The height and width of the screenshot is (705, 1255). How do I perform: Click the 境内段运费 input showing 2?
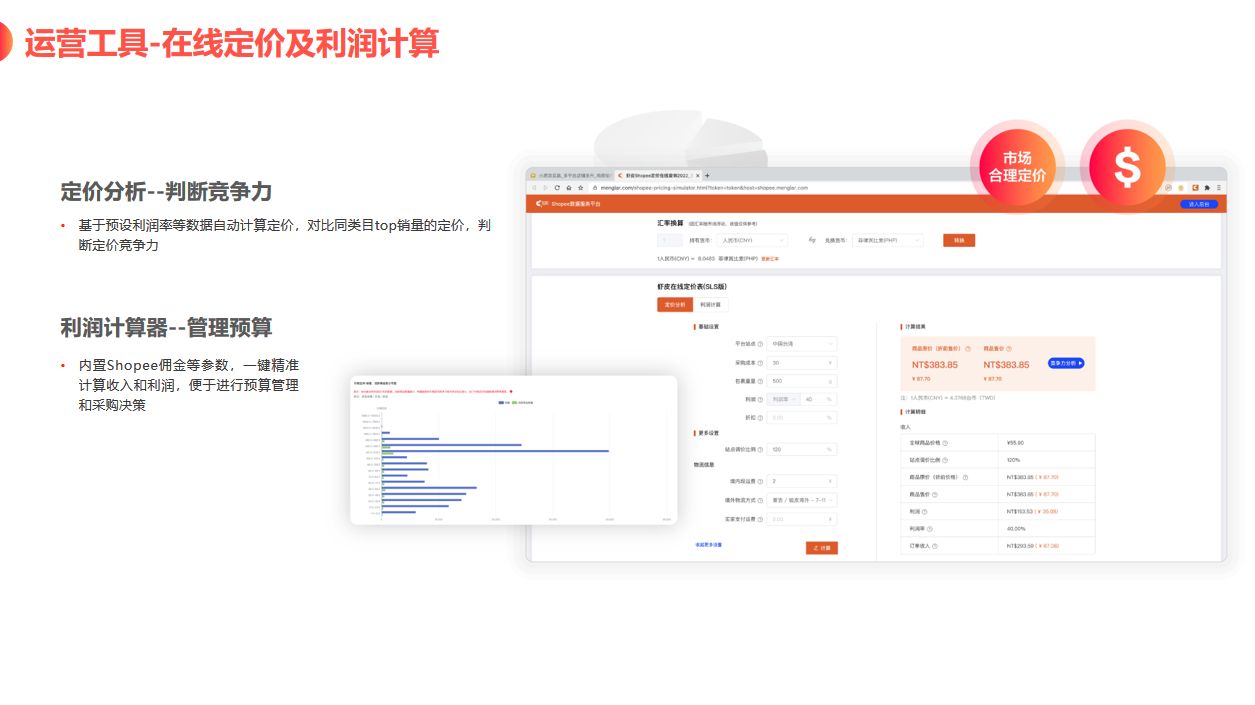(x=803, y=481)
